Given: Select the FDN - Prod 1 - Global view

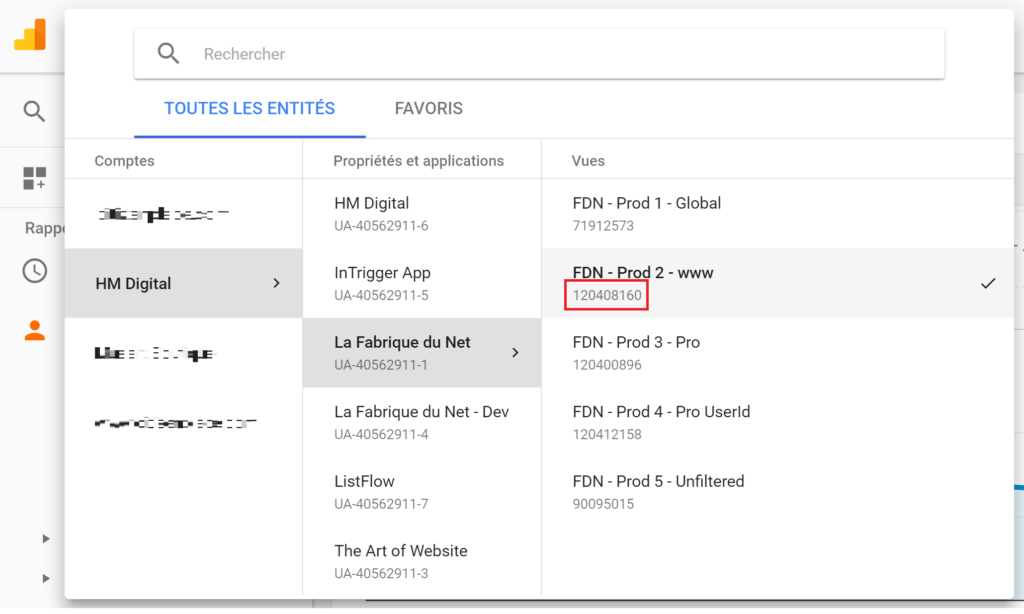Looking at the screenshot, I should pos(646,213).
